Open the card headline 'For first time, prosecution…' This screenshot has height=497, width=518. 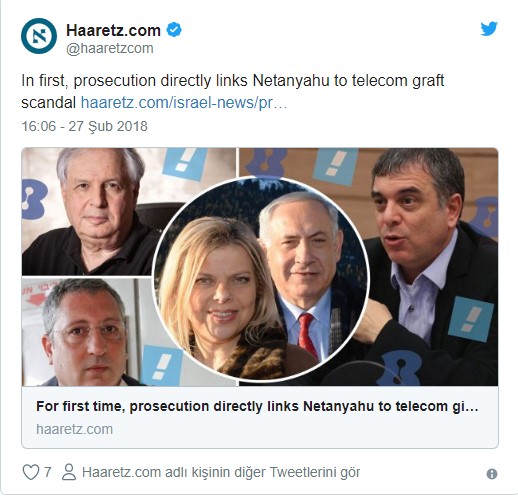(257, 406)
